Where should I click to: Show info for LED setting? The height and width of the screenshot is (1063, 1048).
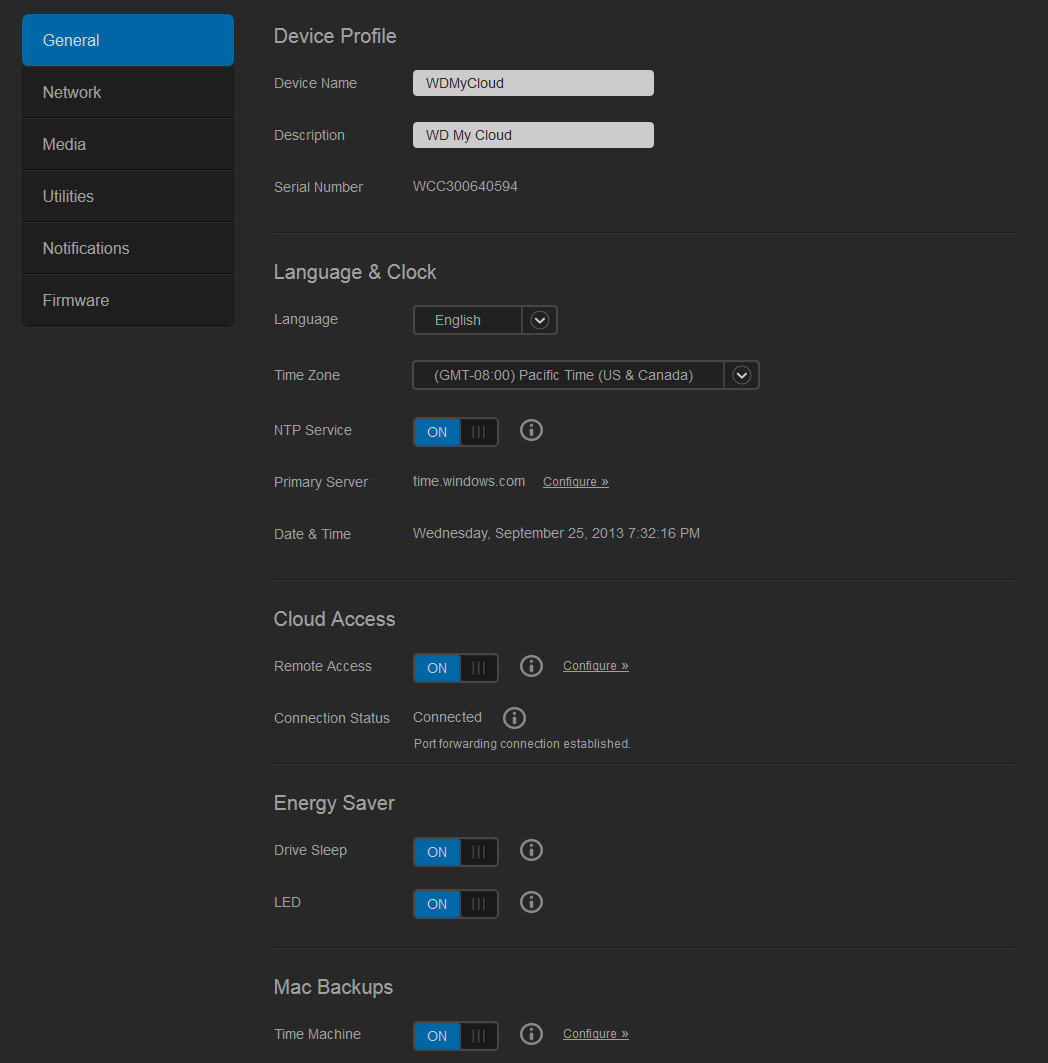531,902
